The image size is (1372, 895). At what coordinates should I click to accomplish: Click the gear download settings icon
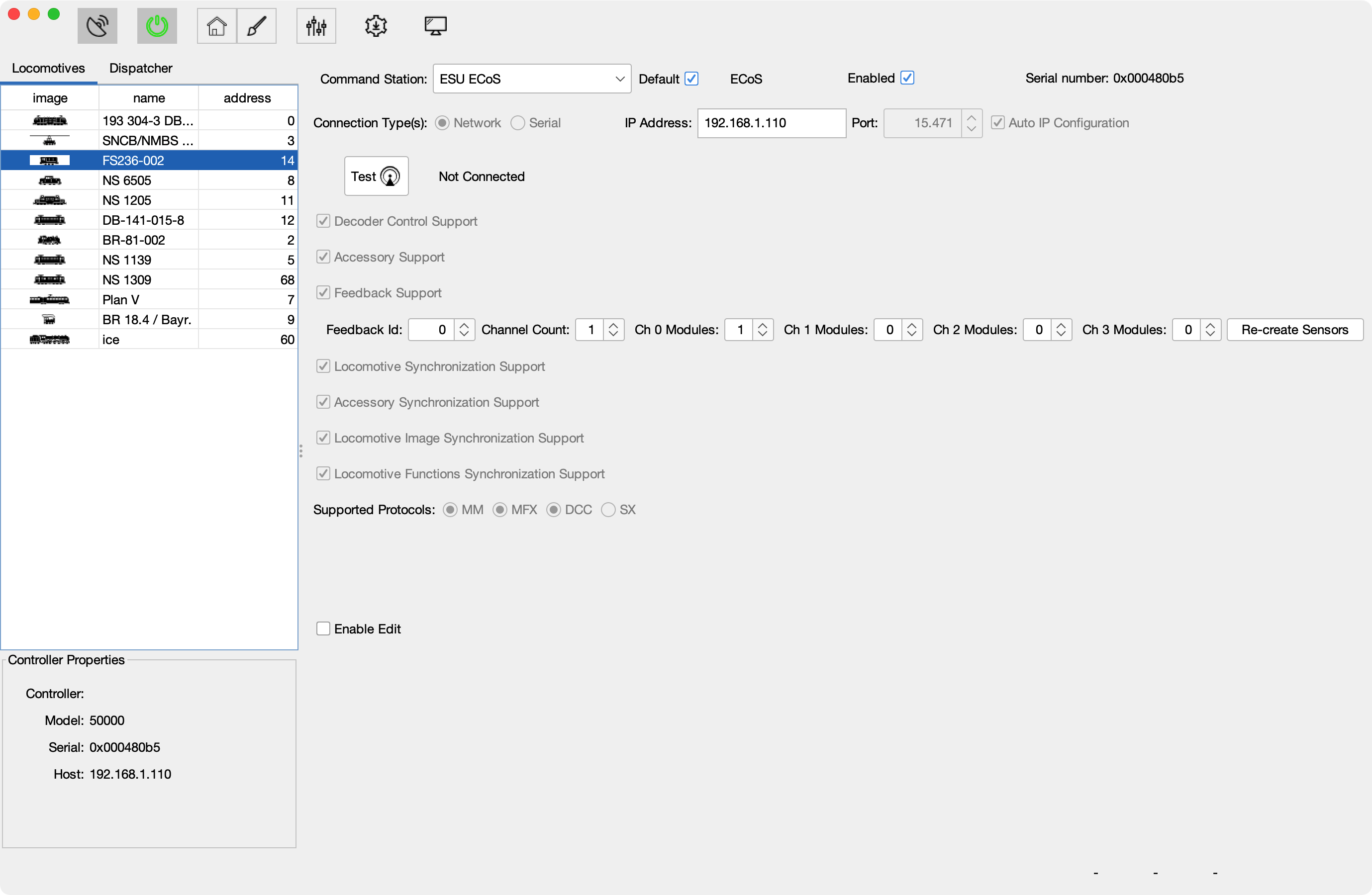(376, 26)
